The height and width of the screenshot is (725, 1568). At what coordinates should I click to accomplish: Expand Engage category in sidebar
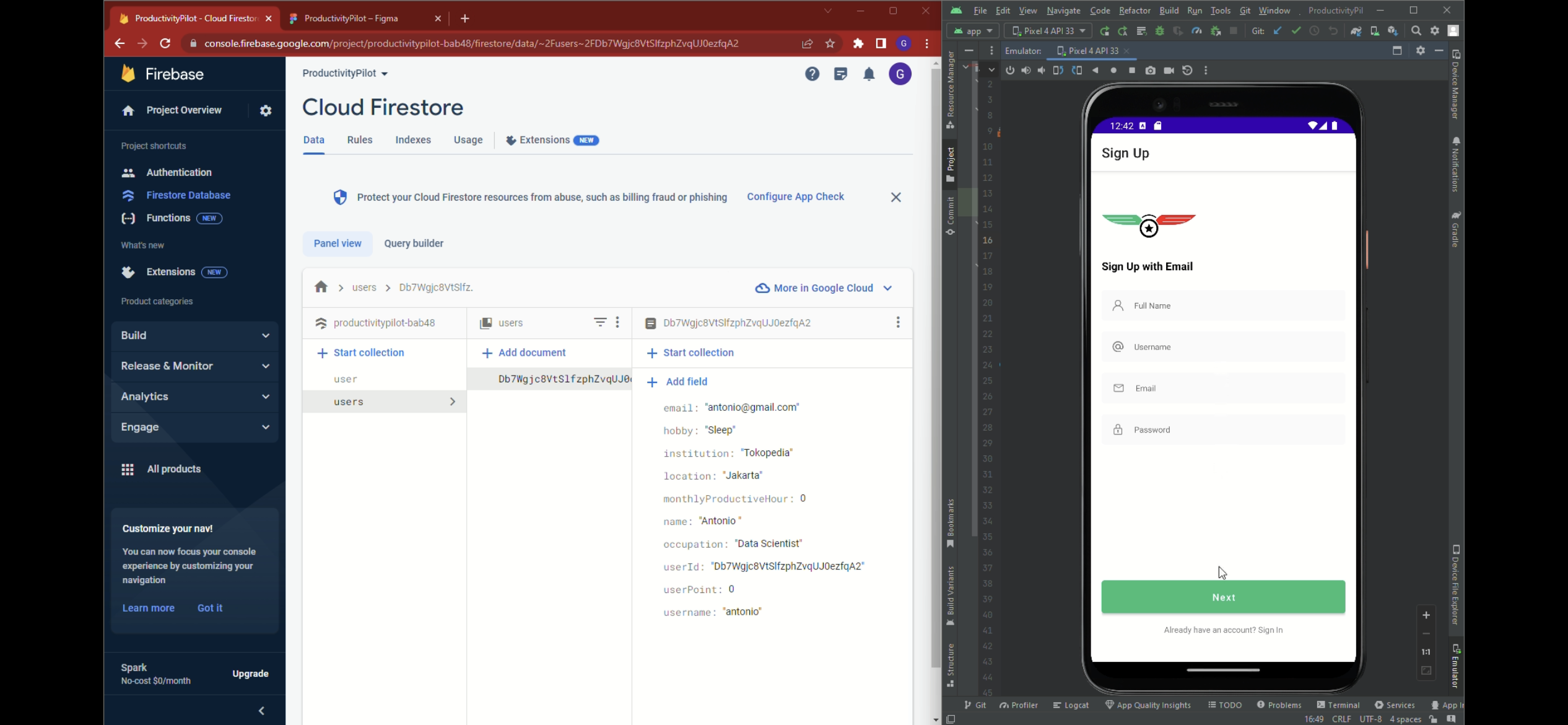pyautogui.click(x=194, y=427)
